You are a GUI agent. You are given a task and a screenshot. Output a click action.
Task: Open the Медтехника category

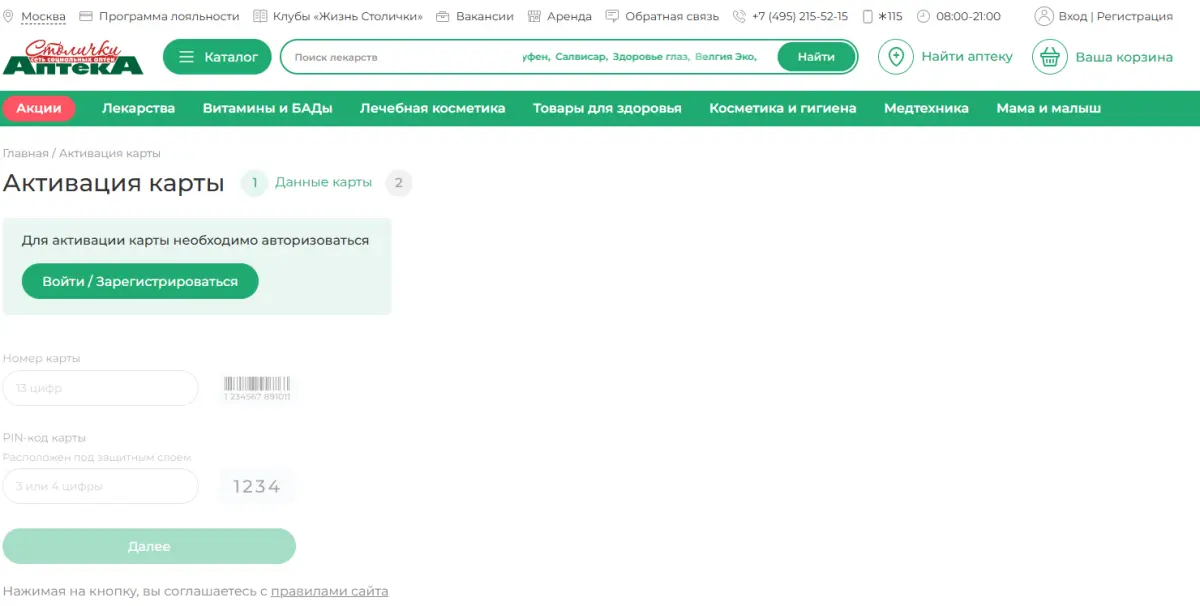[926, 108]
